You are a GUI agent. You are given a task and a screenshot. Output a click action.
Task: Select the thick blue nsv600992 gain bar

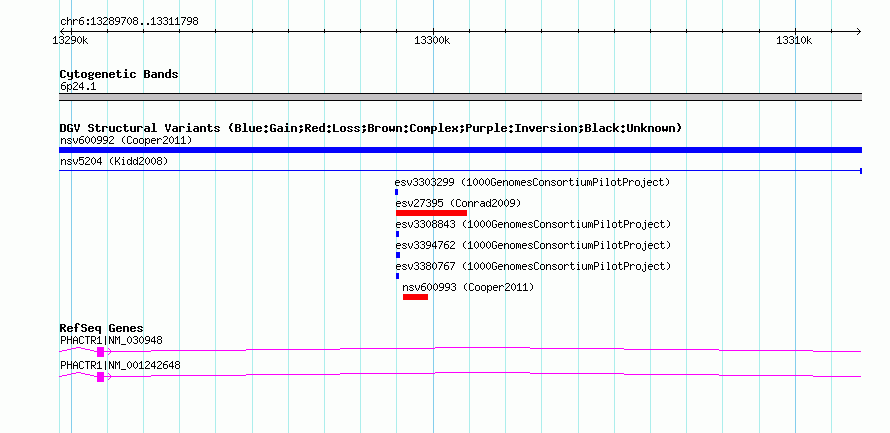coord(460,150)
